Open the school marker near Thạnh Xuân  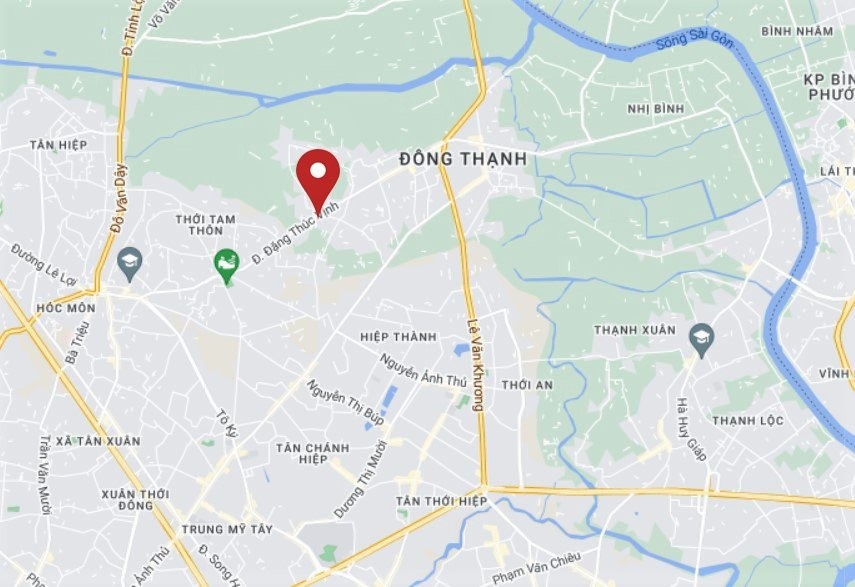[702, 340]
